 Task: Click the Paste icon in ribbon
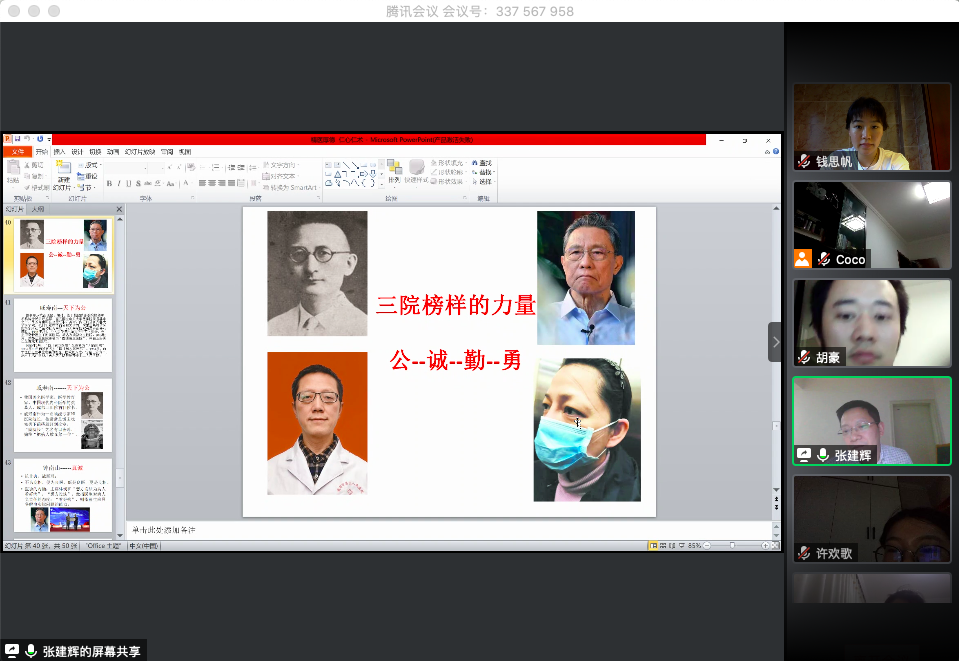point(13,172)
